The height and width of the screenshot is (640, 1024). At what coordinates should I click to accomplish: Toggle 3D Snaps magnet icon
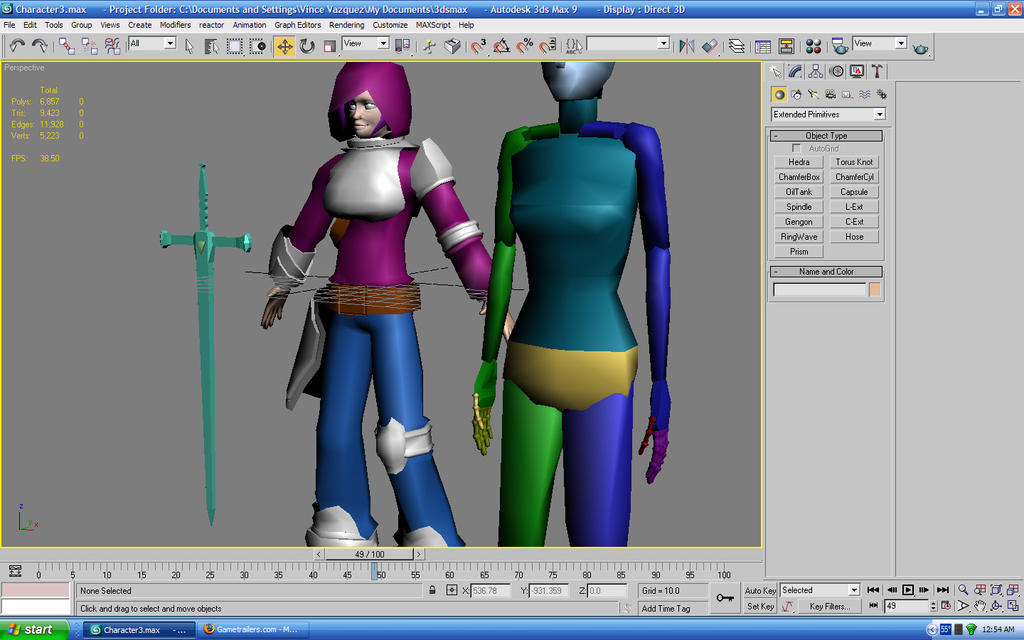coord(479,46)
